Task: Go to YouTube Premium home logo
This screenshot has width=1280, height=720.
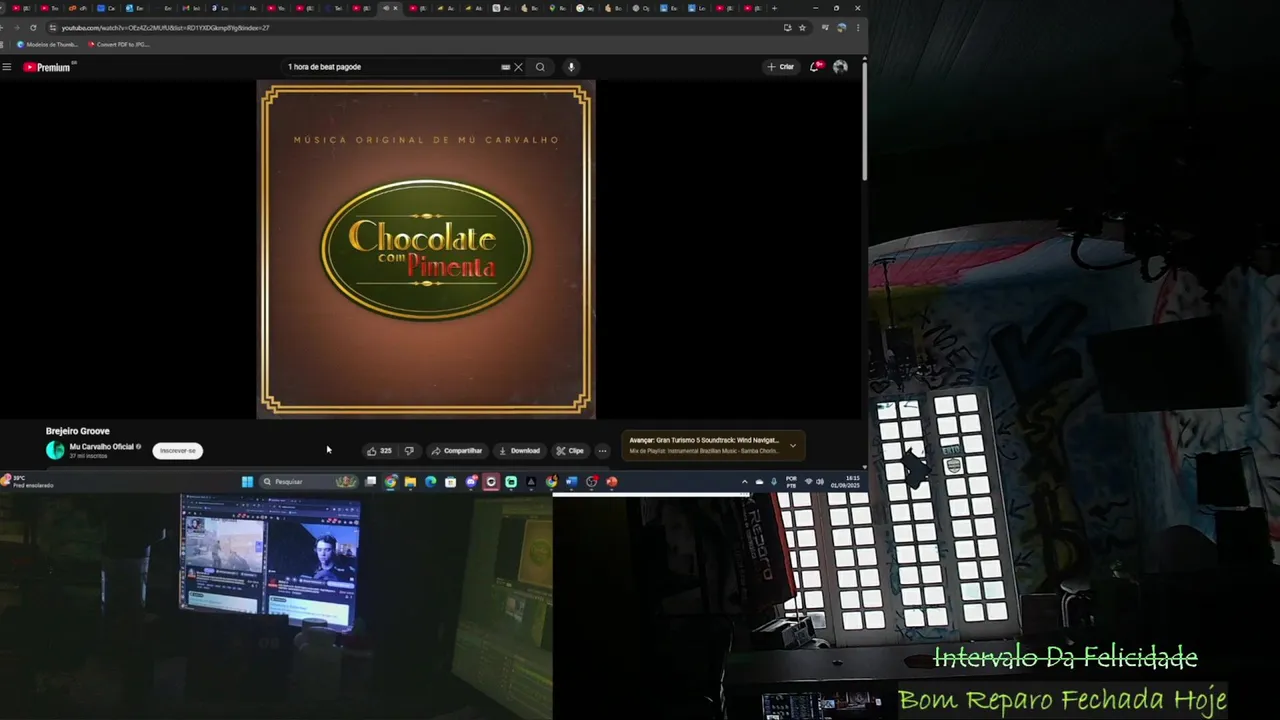Action: pyautogui.click(x=48, y=67)
